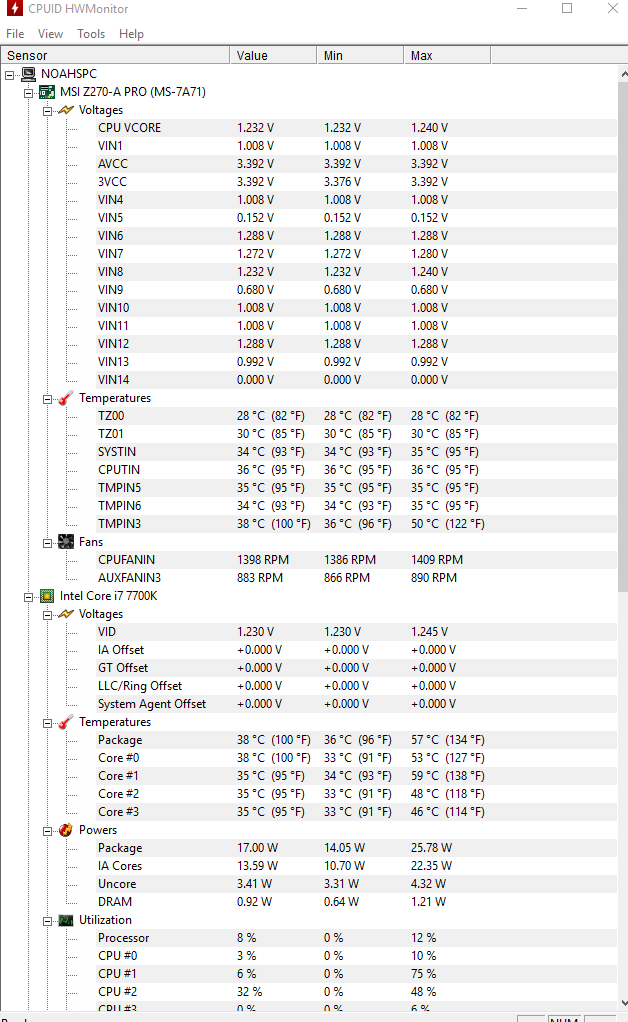Select the DRAM power row
The height and width of the screenshot is (1022, 628).
356,901
